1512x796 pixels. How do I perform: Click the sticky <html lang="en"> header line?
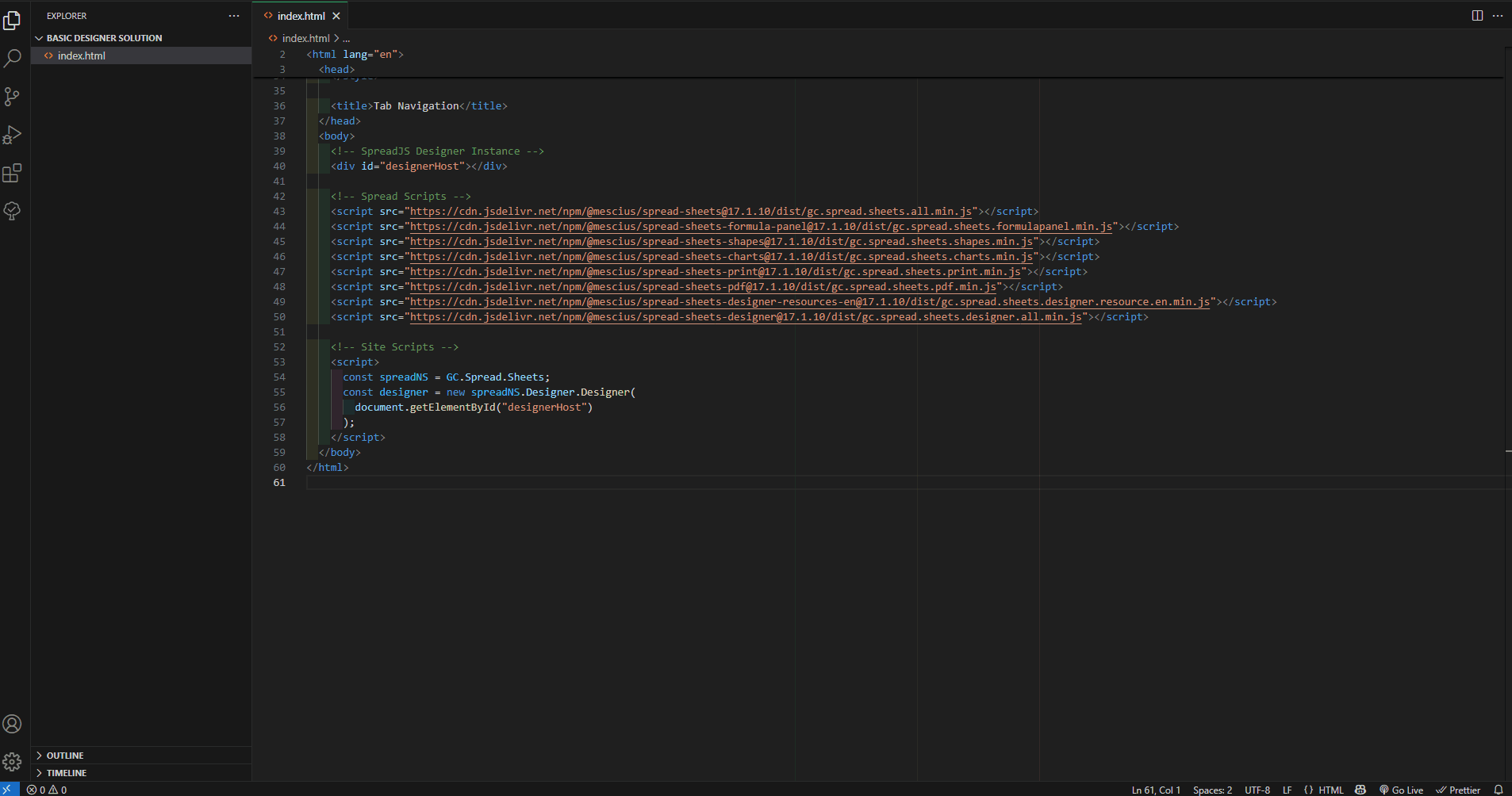click(x=355, y=55)
